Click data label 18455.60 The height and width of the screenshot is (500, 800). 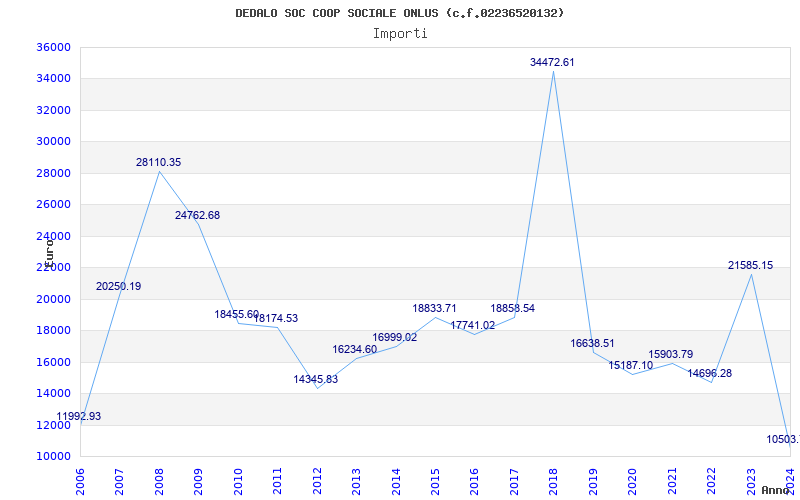point(236,314)
